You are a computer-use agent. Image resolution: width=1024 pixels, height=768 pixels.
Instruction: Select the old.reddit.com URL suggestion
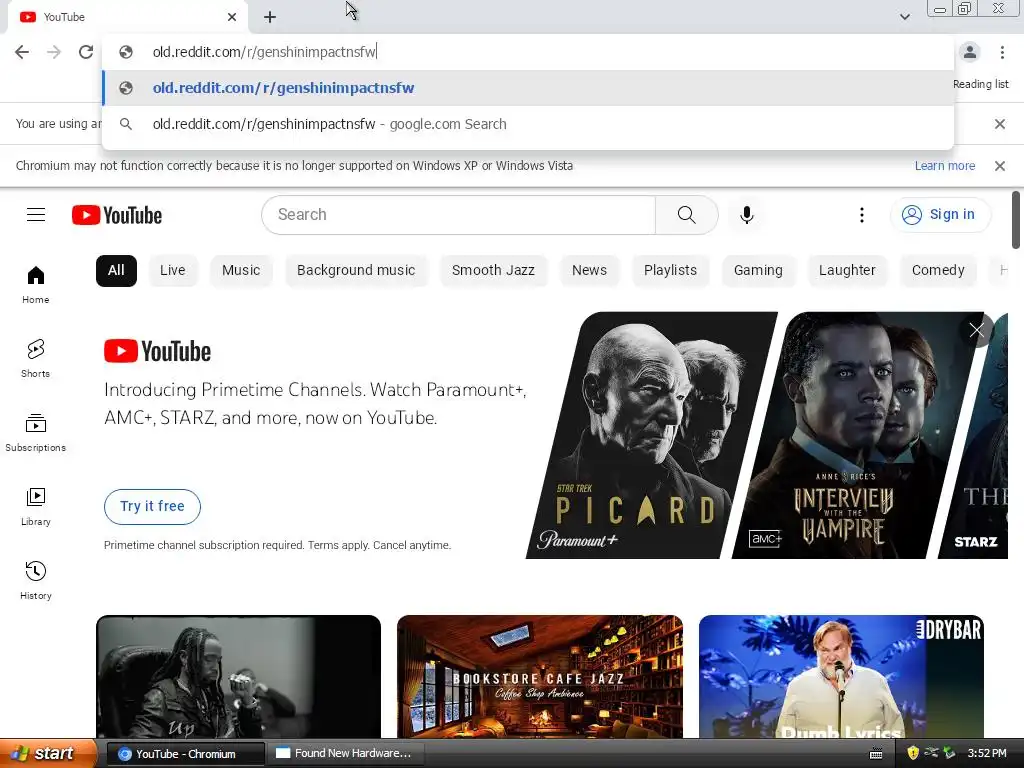[x=528, y=88]
